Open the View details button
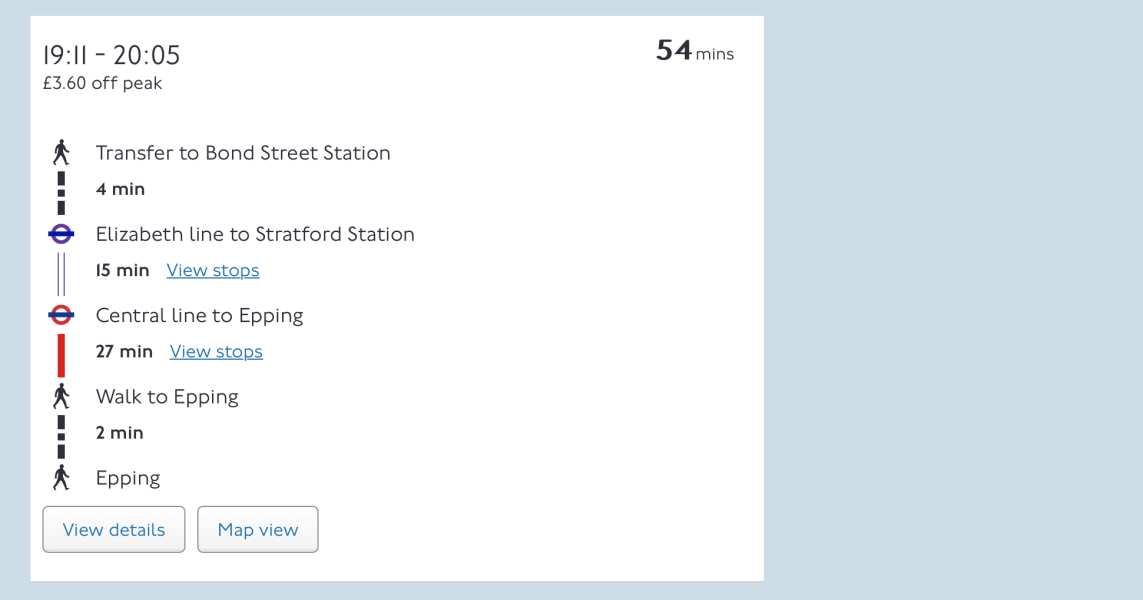The height and width of the screenshot is (600, 1143). pos(114,529)
